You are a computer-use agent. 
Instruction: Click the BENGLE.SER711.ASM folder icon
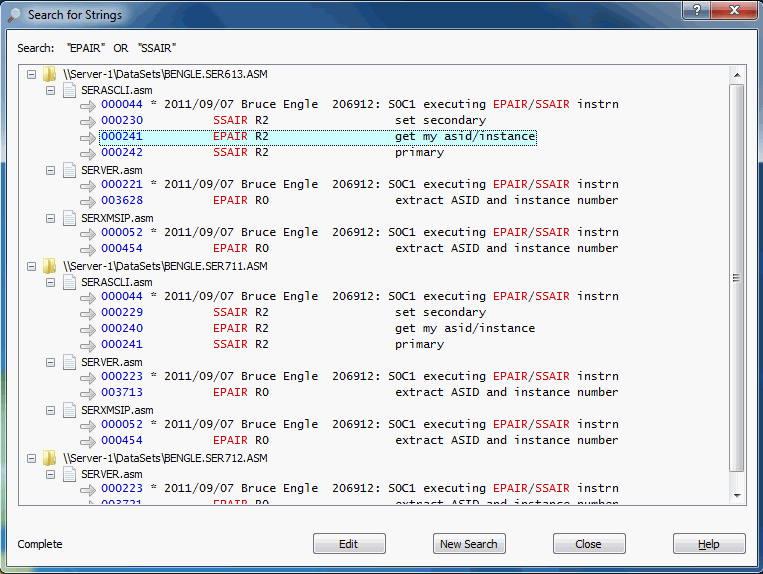(x=50, y=266)
